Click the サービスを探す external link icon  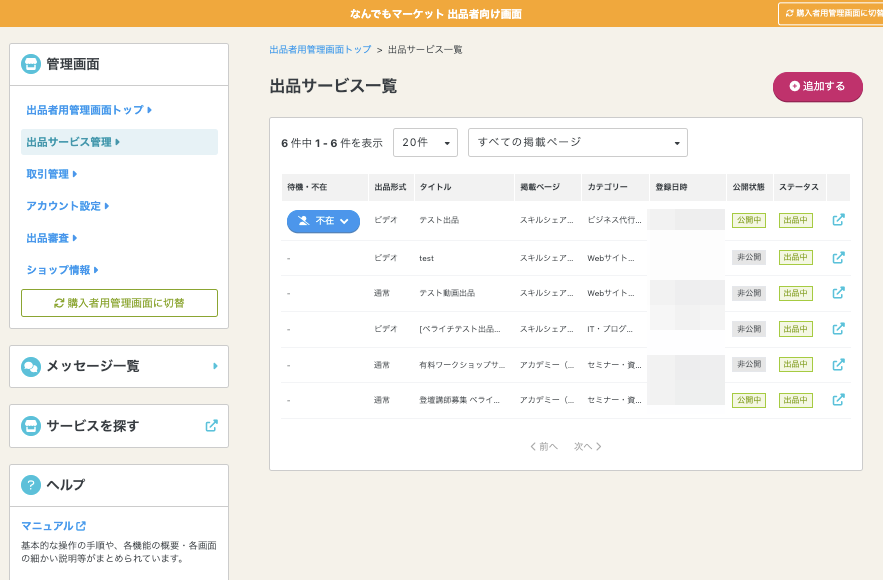pos(211,426)
